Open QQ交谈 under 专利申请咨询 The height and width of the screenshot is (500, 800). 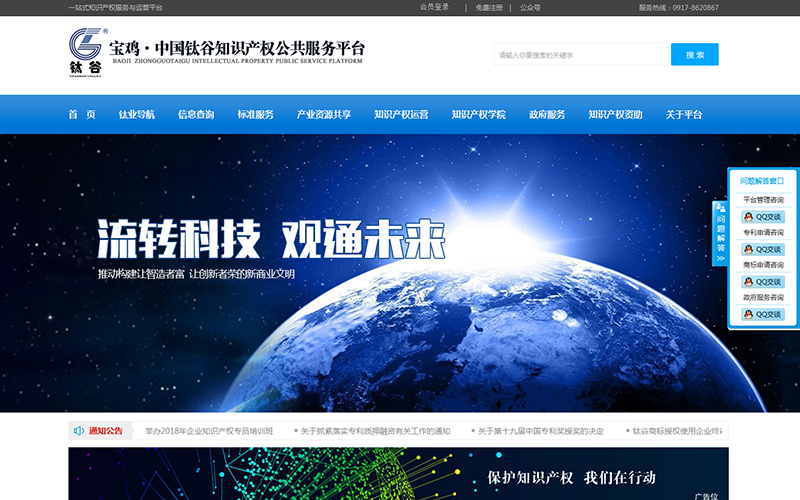(763, 249)
